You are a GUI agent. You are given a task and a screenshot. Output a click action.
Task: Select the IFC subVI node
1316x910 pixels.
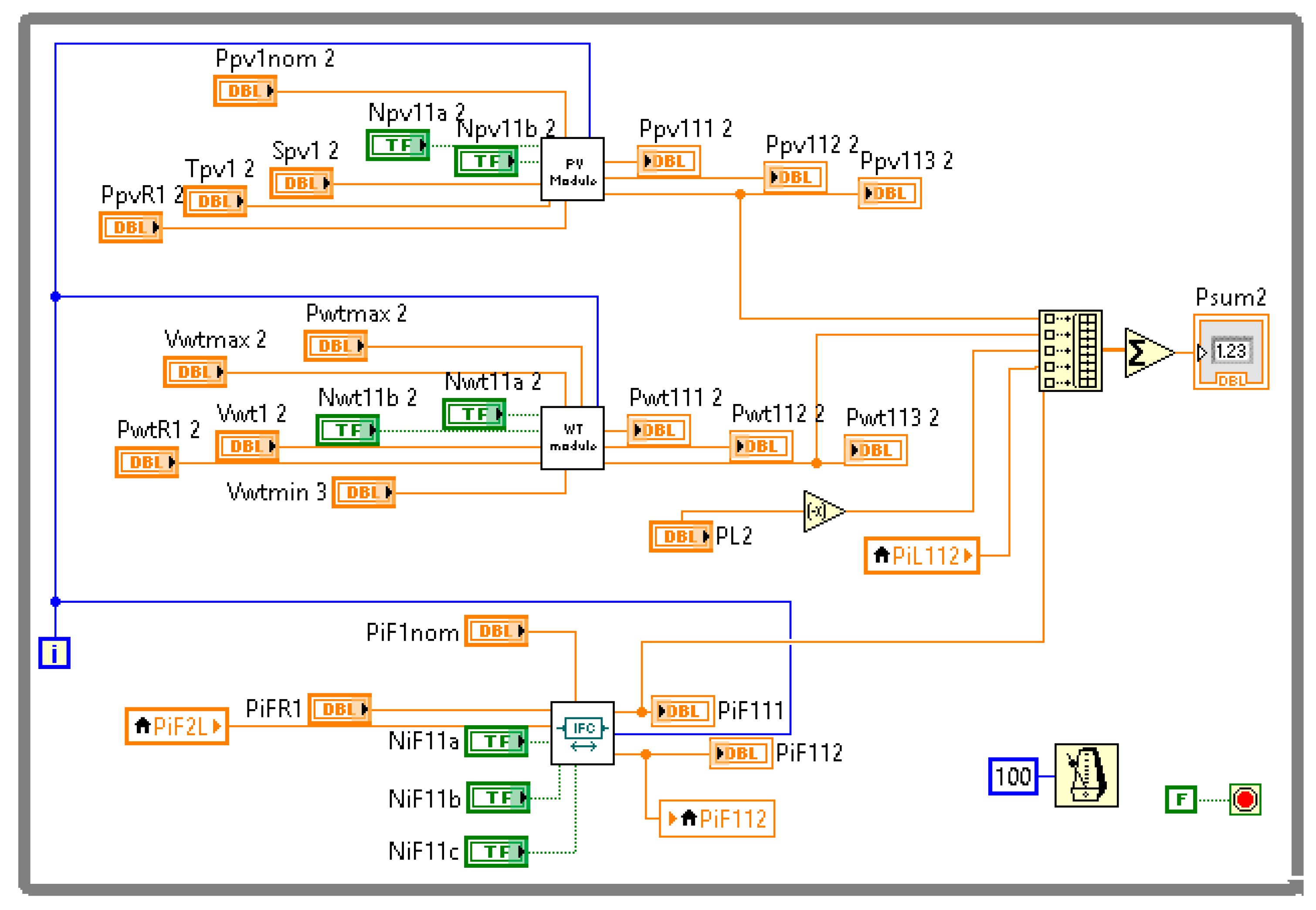[582, 733]
